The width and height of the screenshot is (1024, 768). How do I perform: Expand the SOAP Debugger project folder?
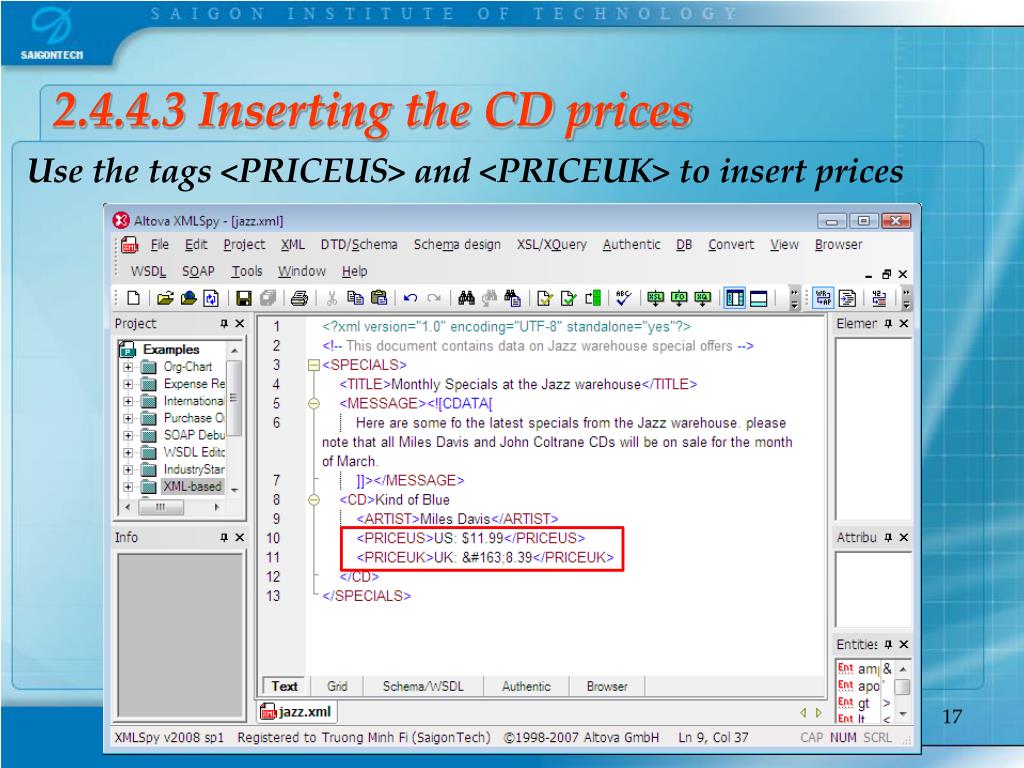[x=128, y=435]
